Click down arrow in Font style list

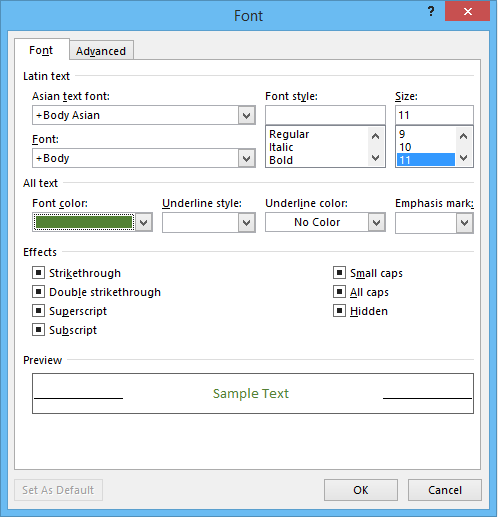tap(376, 158)
